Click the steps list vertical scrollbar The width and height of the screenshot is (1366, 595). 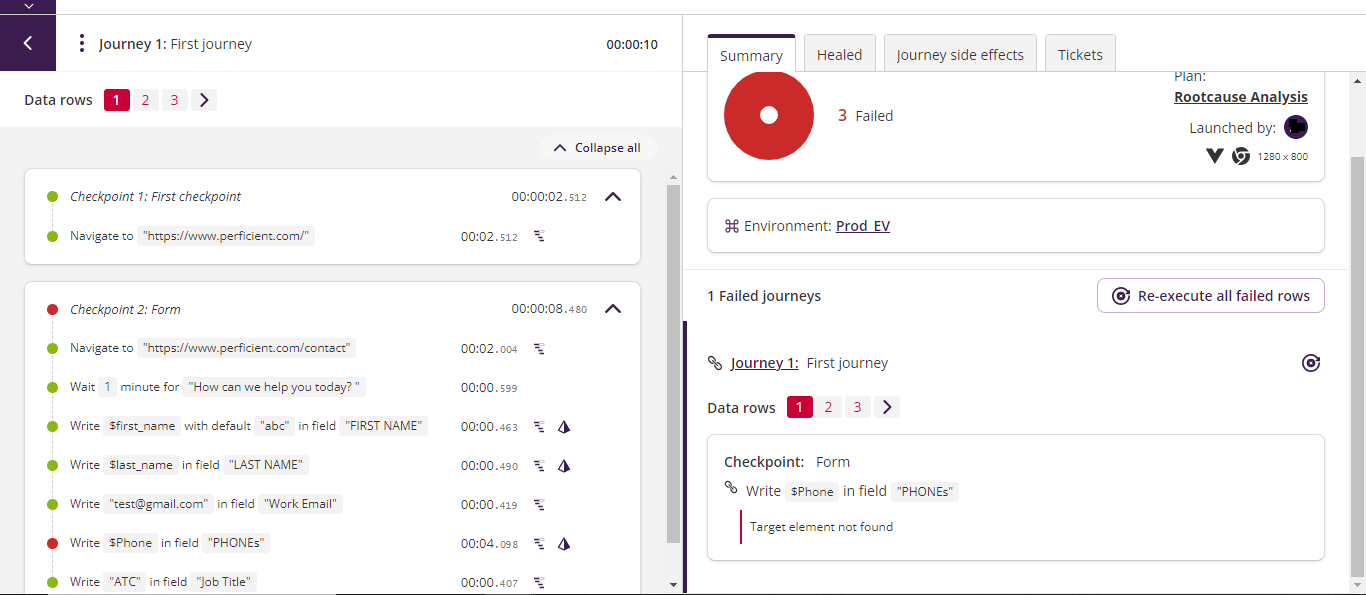click(x=673, y=360)
